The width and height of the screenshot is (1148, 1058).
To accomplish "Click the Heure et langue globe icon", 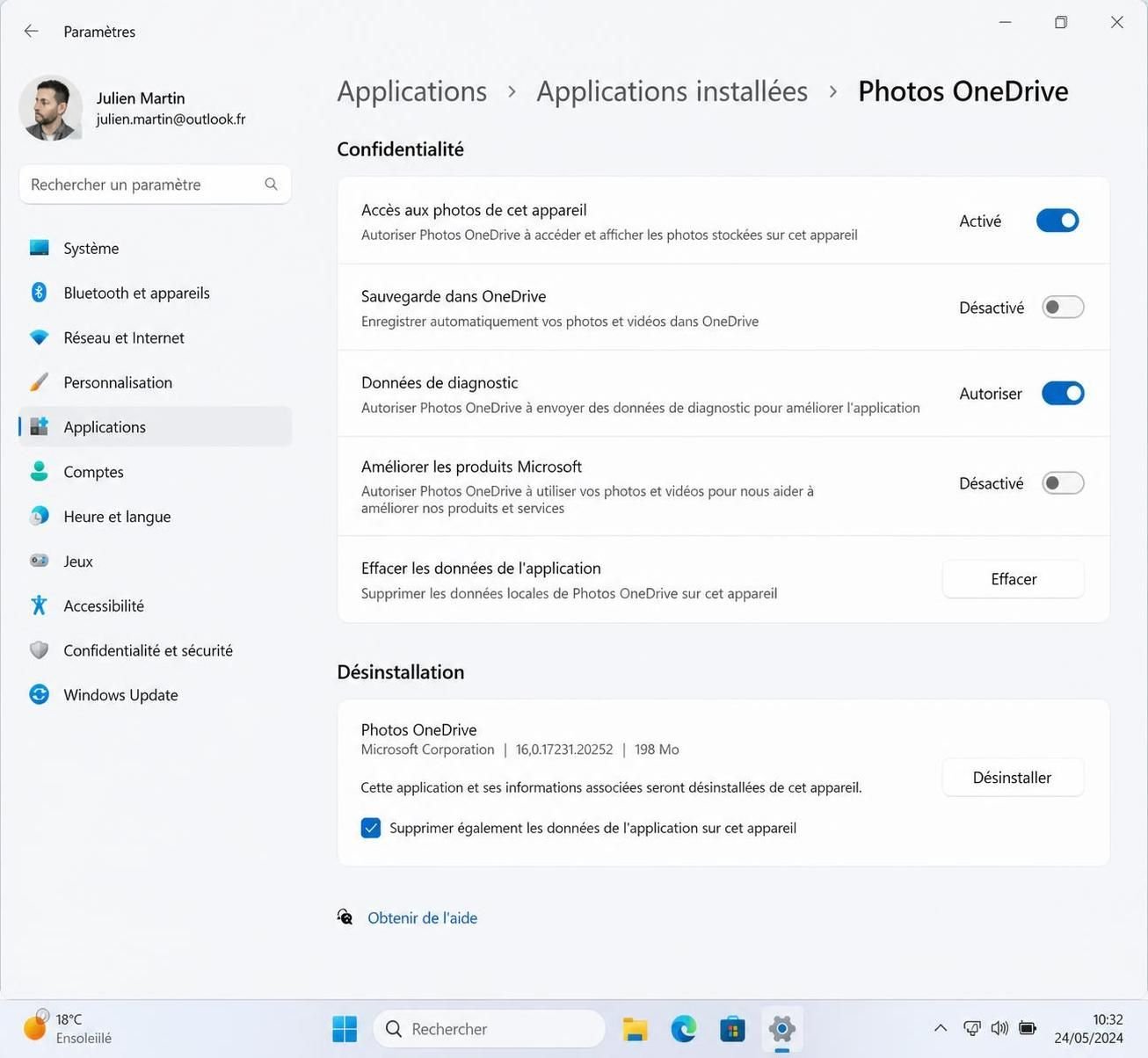I will (x=39, y=517).
